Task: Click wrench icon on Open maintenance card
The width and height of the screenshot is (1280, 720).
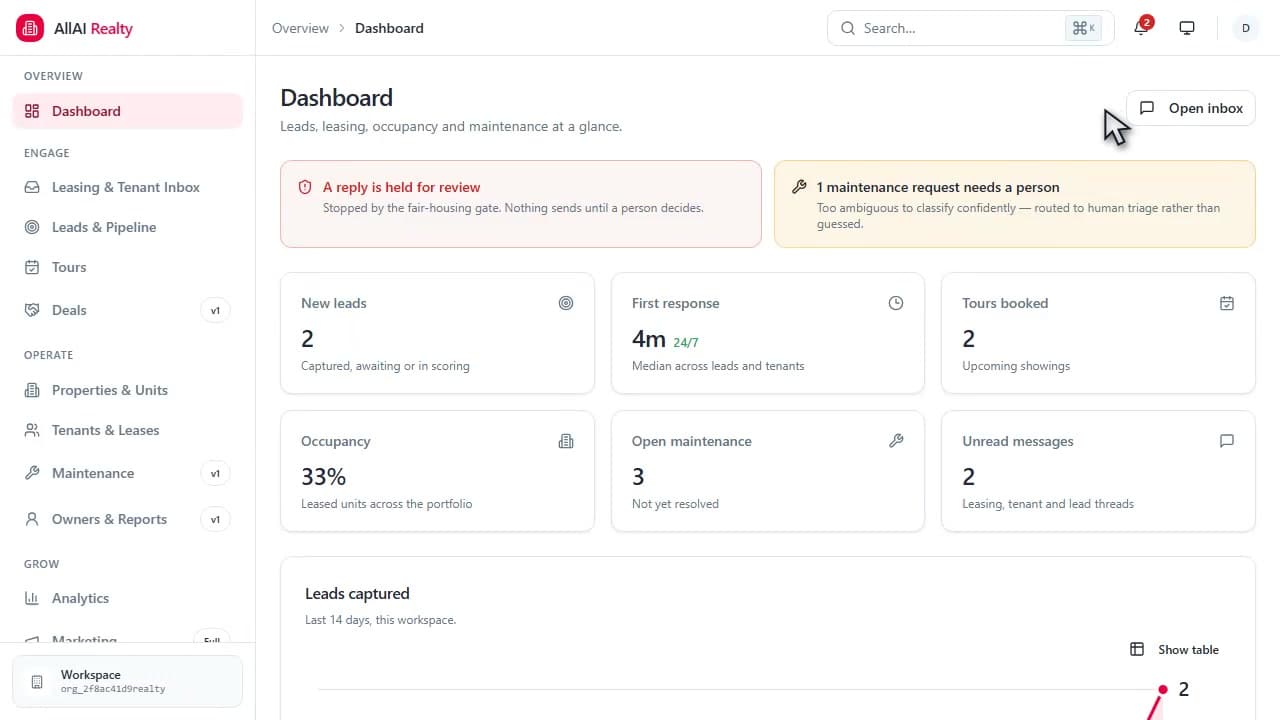Action: pyautogui.click(x=896, y=441)
